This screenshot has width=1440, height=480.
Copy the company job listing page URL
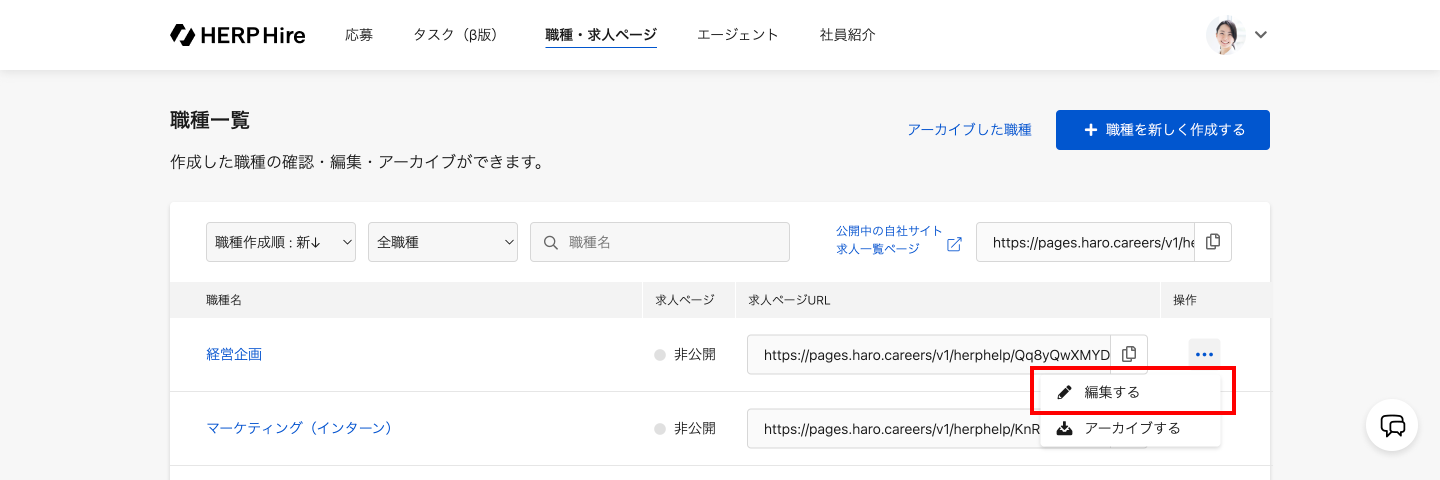click(x=1213, y=242)
